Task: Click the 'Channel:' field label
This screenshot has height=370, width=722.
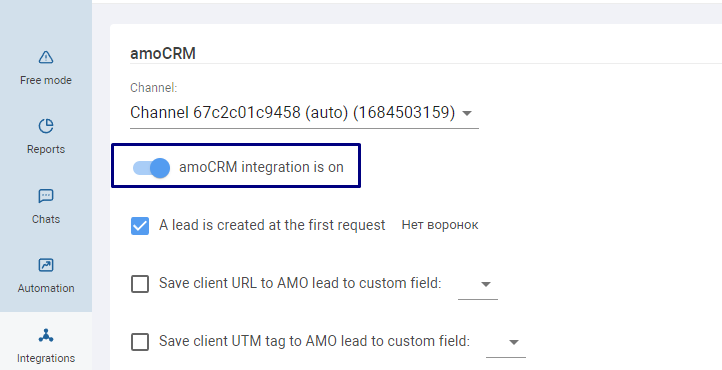Action: (x=153, y=87)
